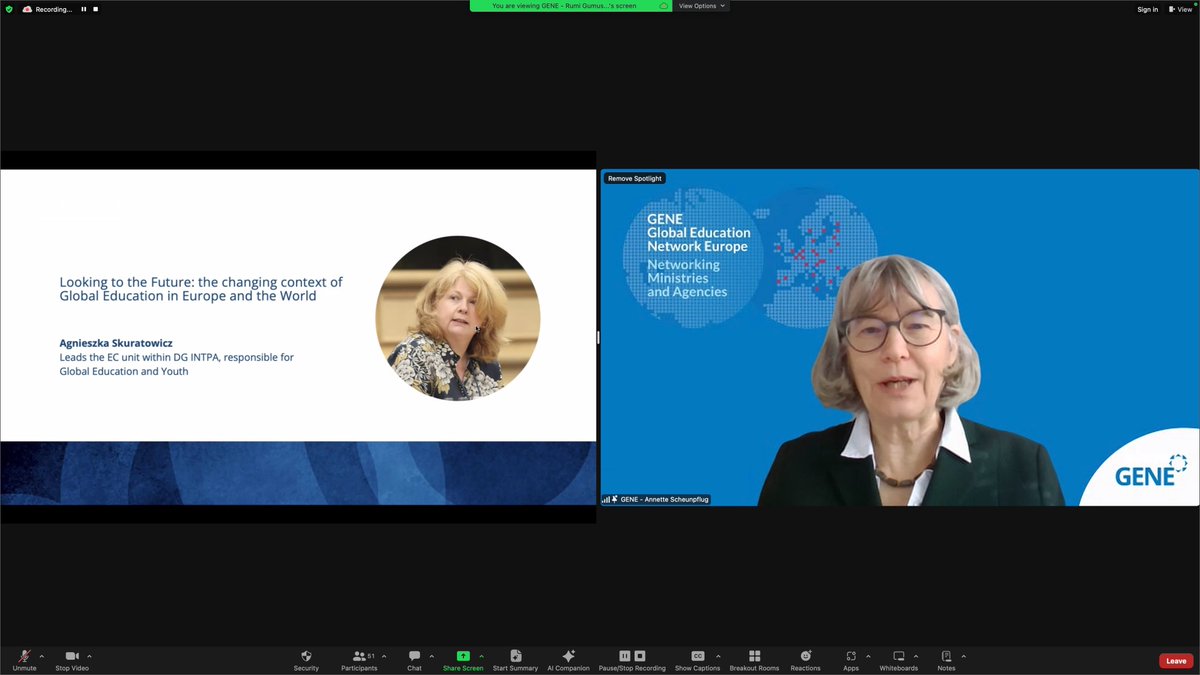Open video options arrow next to Stop Video

point(89,657)
